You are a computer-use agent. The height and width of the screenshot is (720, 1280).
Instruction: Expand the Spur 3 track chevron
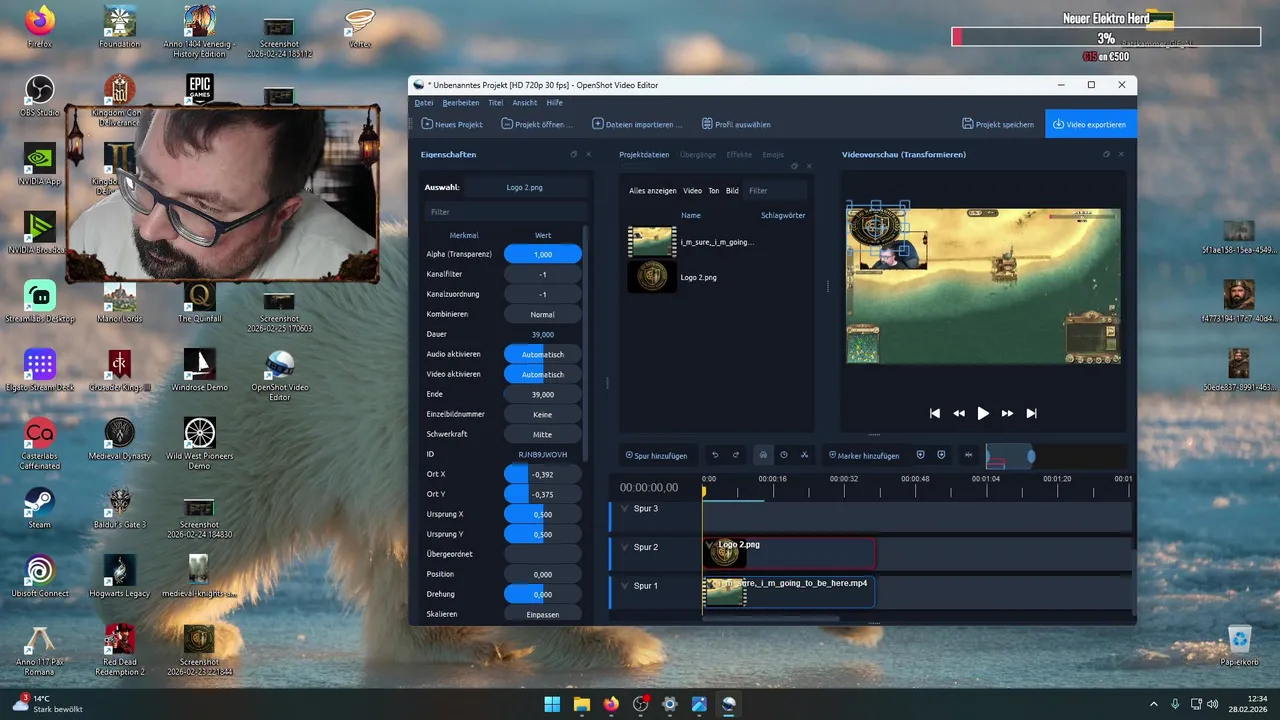625,509
